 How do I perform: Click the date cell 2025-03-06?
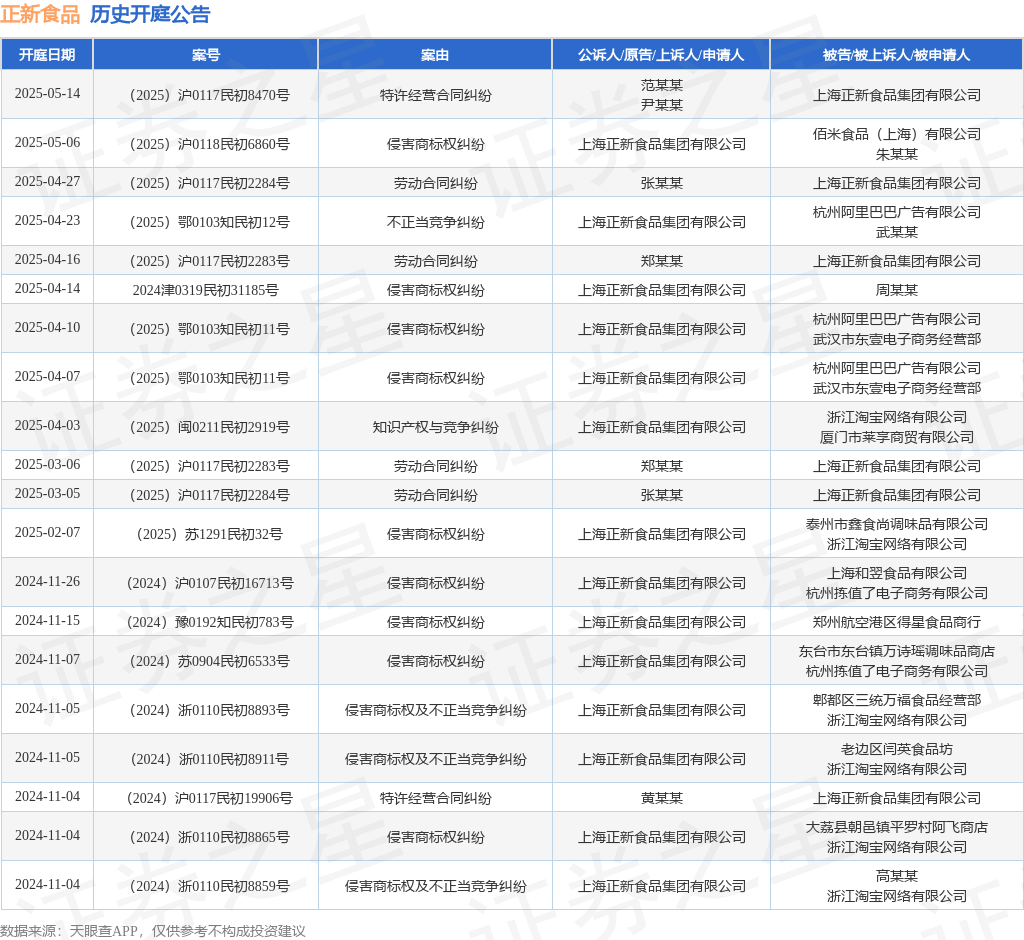click(47, 464)
